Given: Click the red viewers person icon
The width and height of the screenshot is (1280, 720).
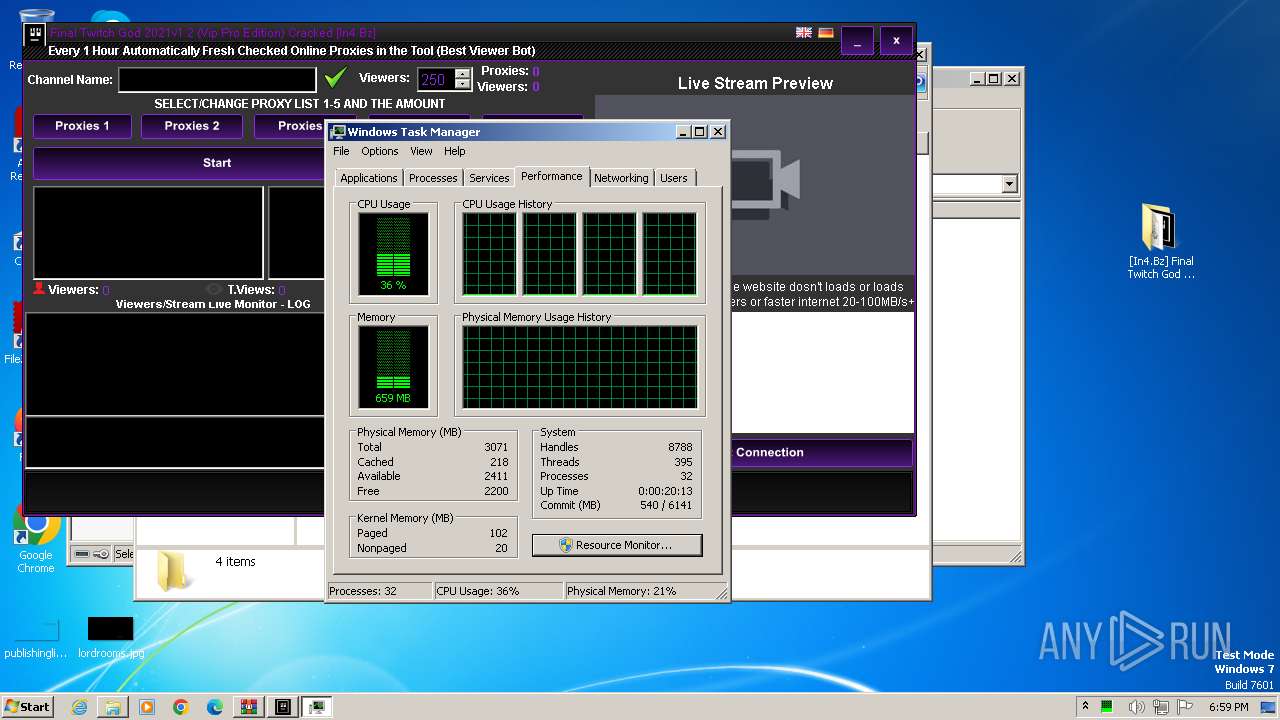Looking at the screenshot, I should [39, 289].
